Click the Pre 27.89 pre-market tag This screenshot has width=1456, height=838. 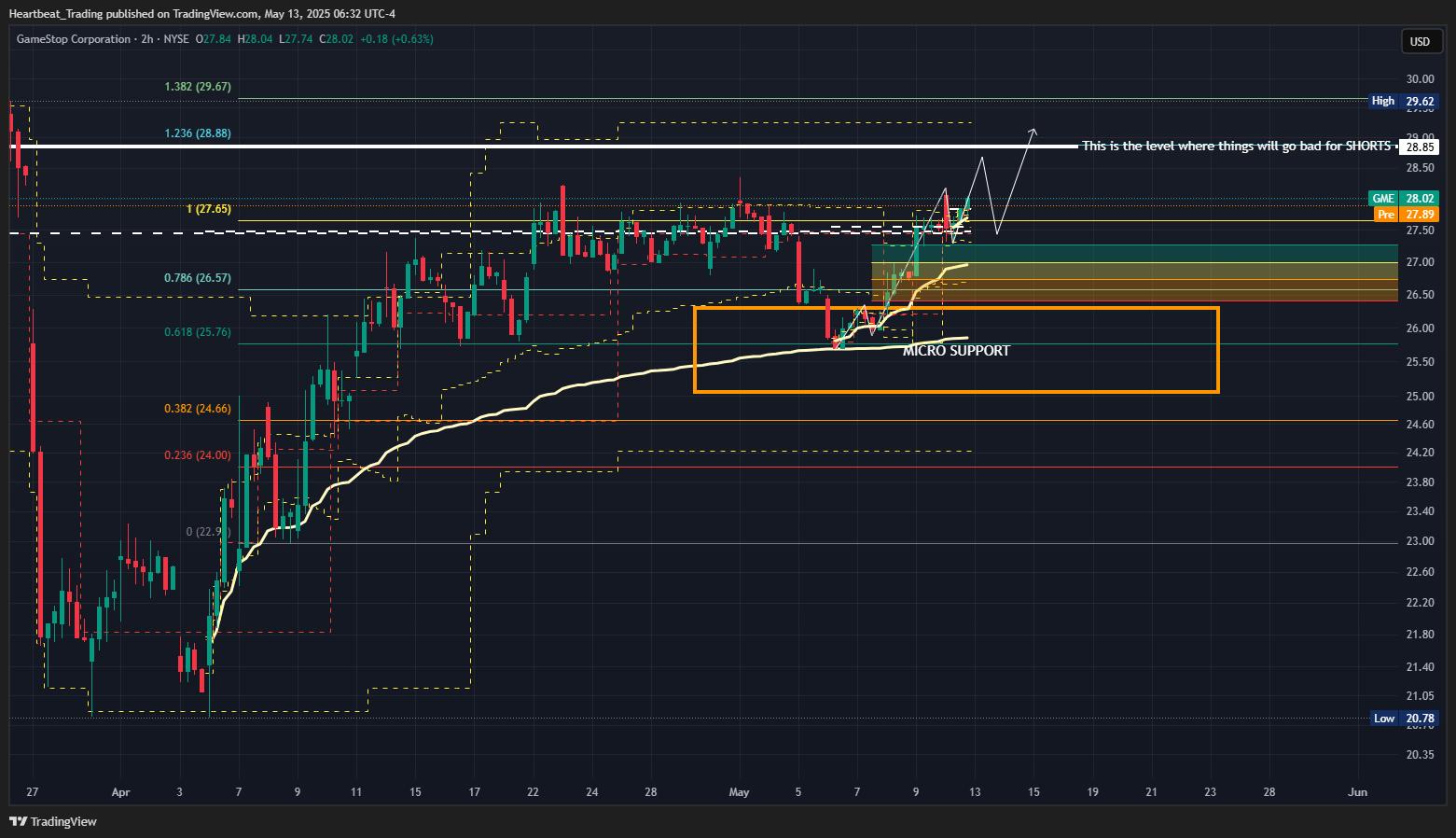[1407, 215]
